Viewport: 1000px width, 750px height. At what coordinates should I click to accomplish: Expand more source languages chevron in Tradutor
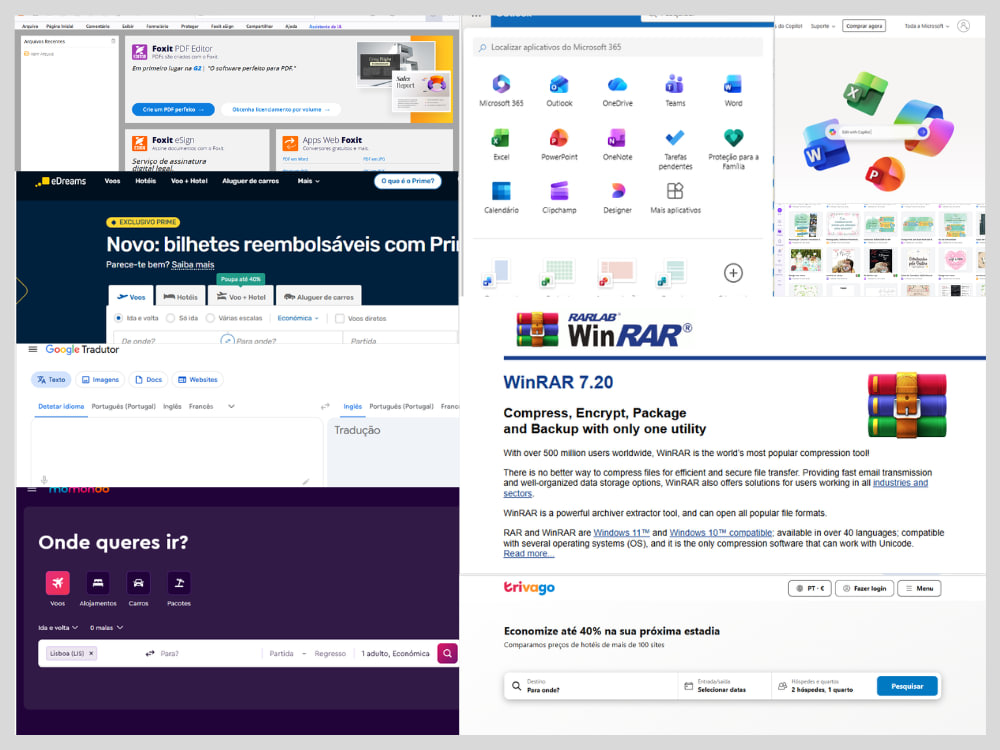tap(231, 406)
